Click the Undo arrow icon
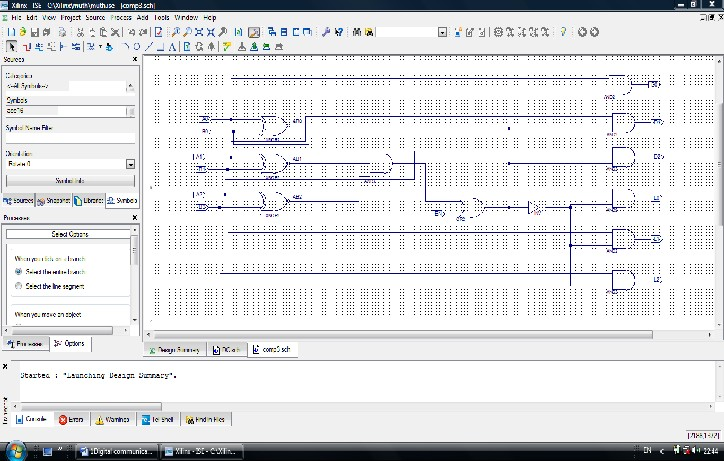The width and height of the screenshot is (724, 461). tap(132, 32)
